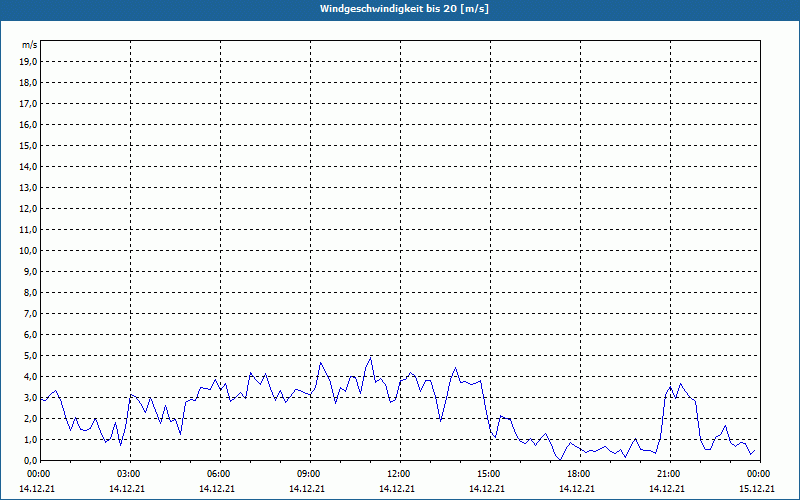The width and height of the screenshot is (800, 500).
Task: Click the 19,0 y-axis value
Action: pyautogui.click(x=28, y=62)
